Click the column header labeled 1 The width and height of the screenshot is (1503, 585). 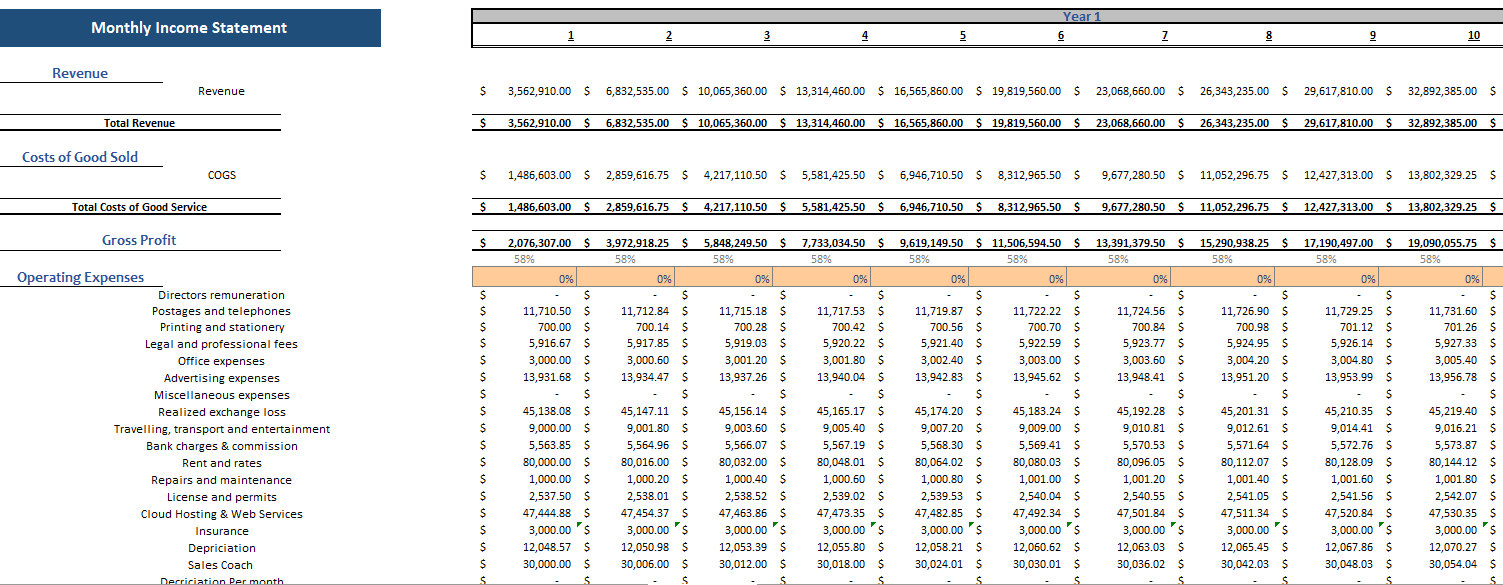point(570,34)
